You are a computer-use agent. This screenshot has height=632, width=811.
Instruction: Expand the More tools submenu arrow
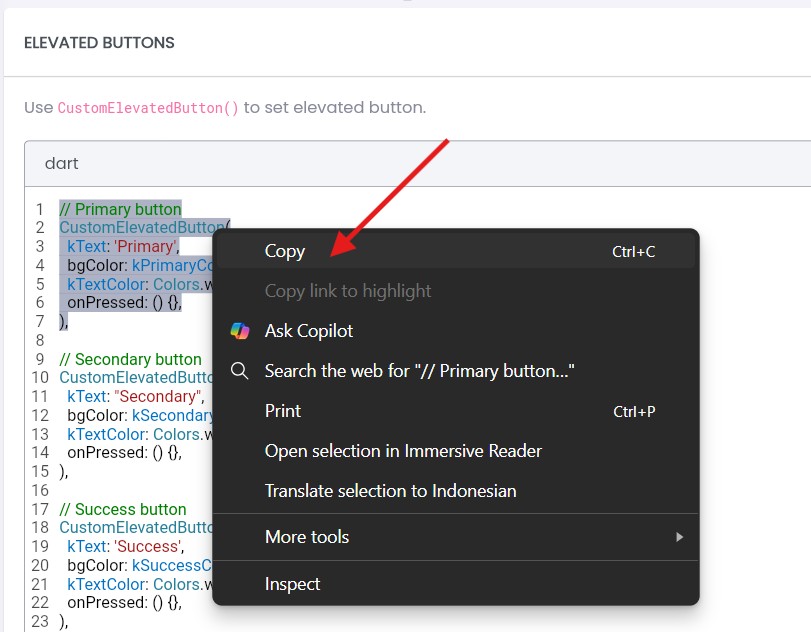pos(679,537)
